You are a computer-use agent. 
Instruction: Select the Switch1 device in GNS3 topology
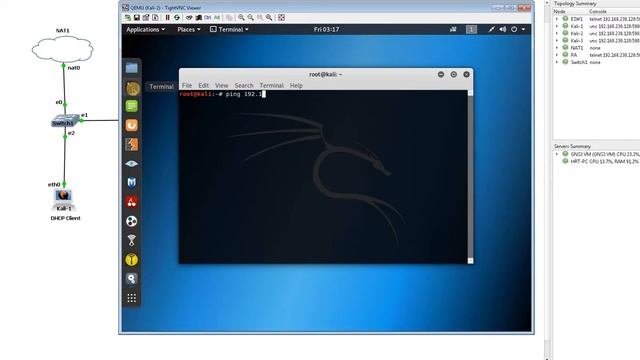coord(65,121)
